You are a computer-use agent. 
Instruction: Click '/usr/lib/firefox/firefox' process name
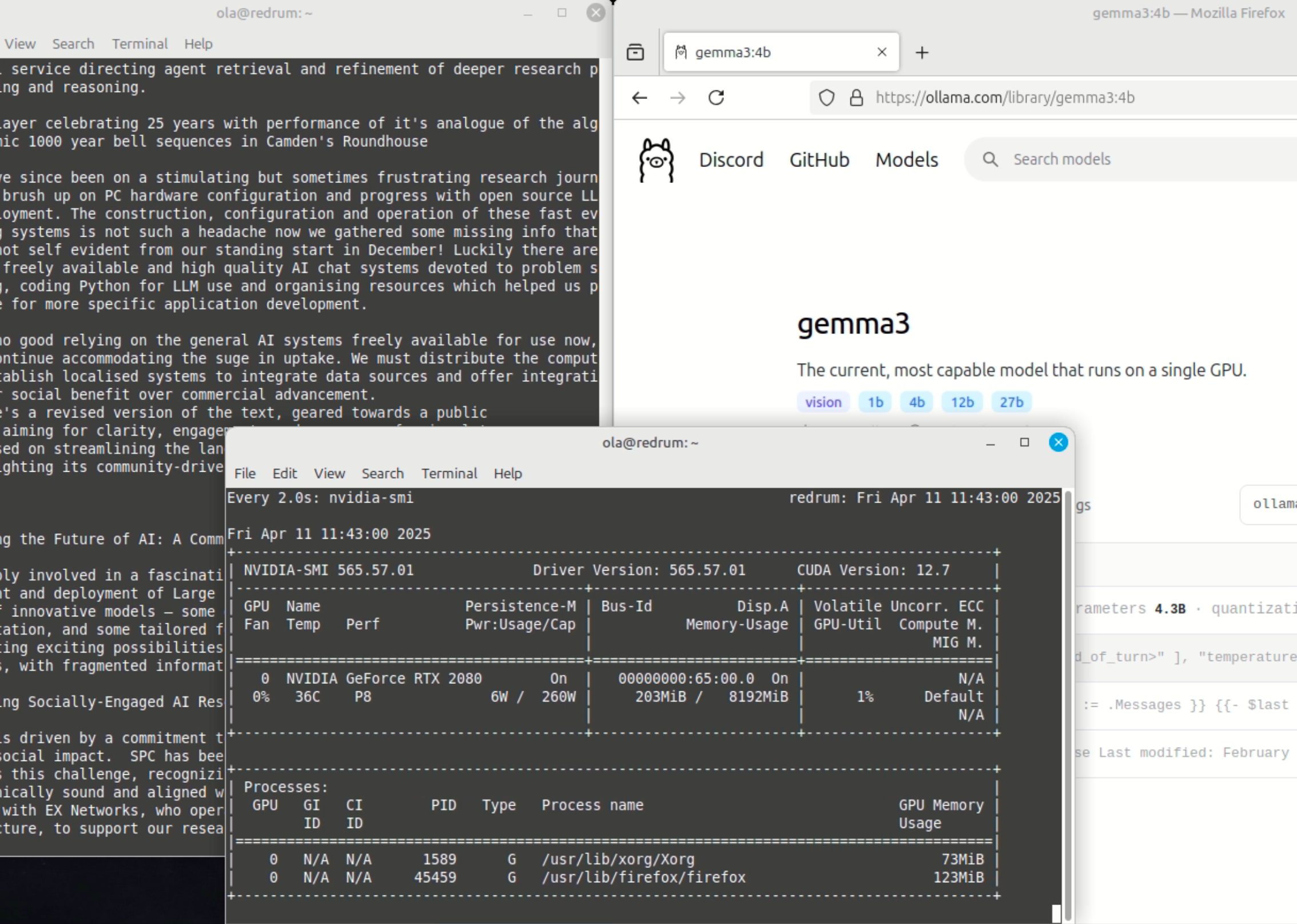643,878
